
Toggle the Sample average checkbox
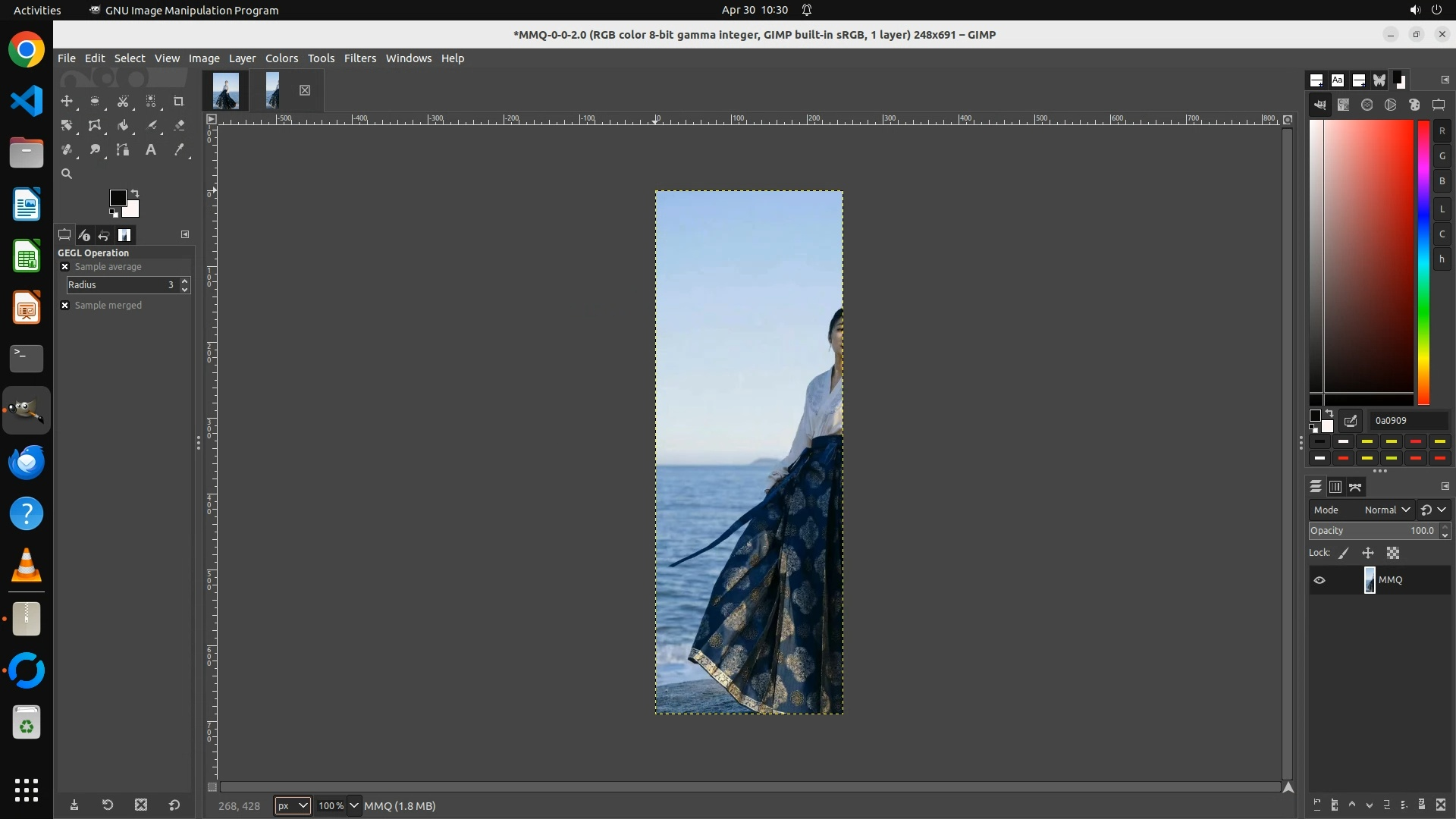[x=65, y=267]
